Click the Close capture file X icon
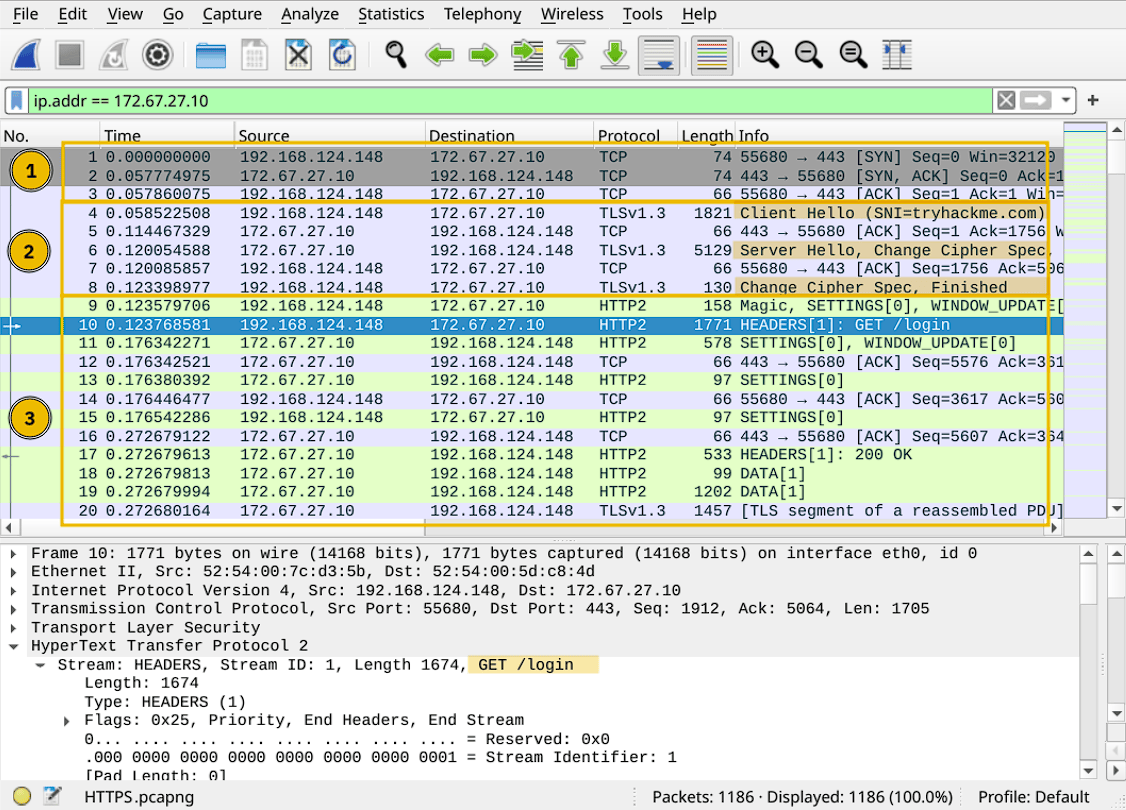Image resolution: width=1126 pixels, height=810 pixels. 298,55
